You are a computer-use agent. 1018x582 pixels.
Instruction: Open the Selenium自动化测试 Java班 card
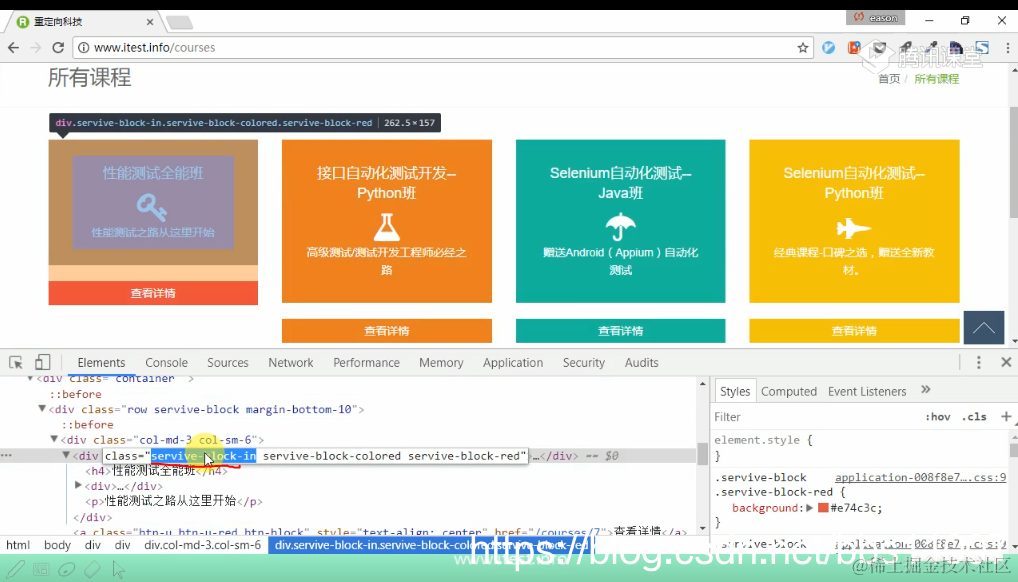(620, 221)
